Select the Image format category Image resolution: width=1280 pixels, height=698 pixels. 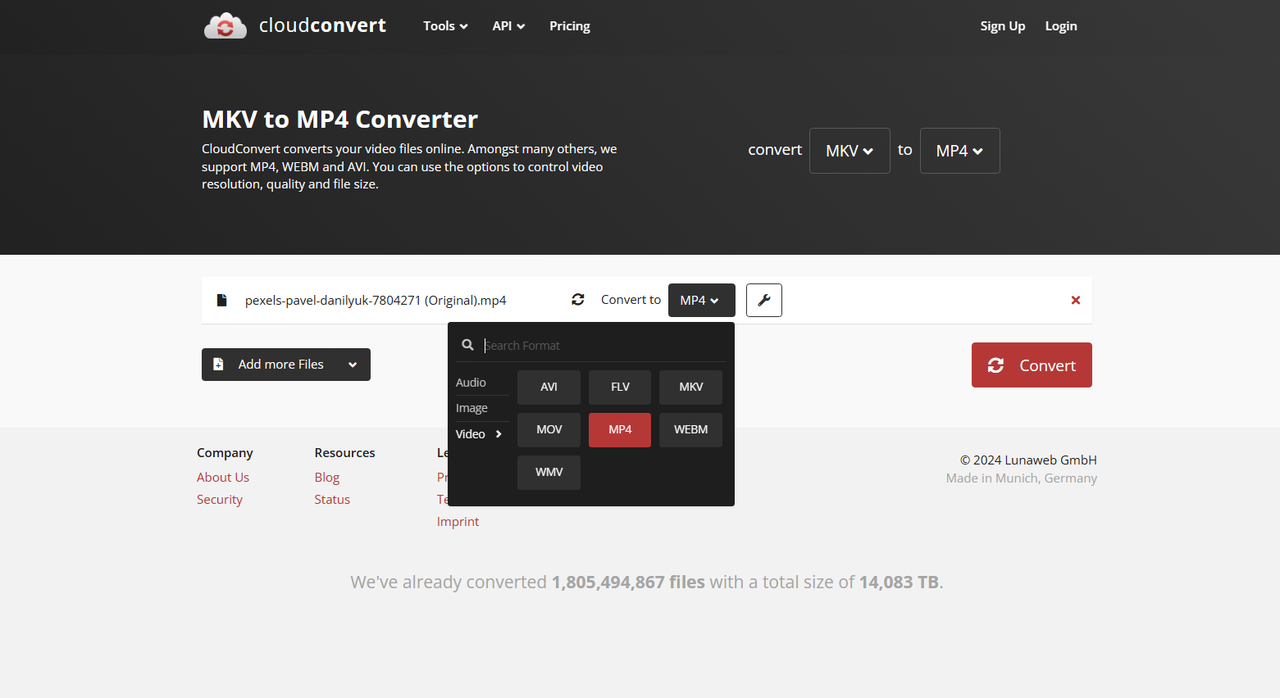click(472, 408)
